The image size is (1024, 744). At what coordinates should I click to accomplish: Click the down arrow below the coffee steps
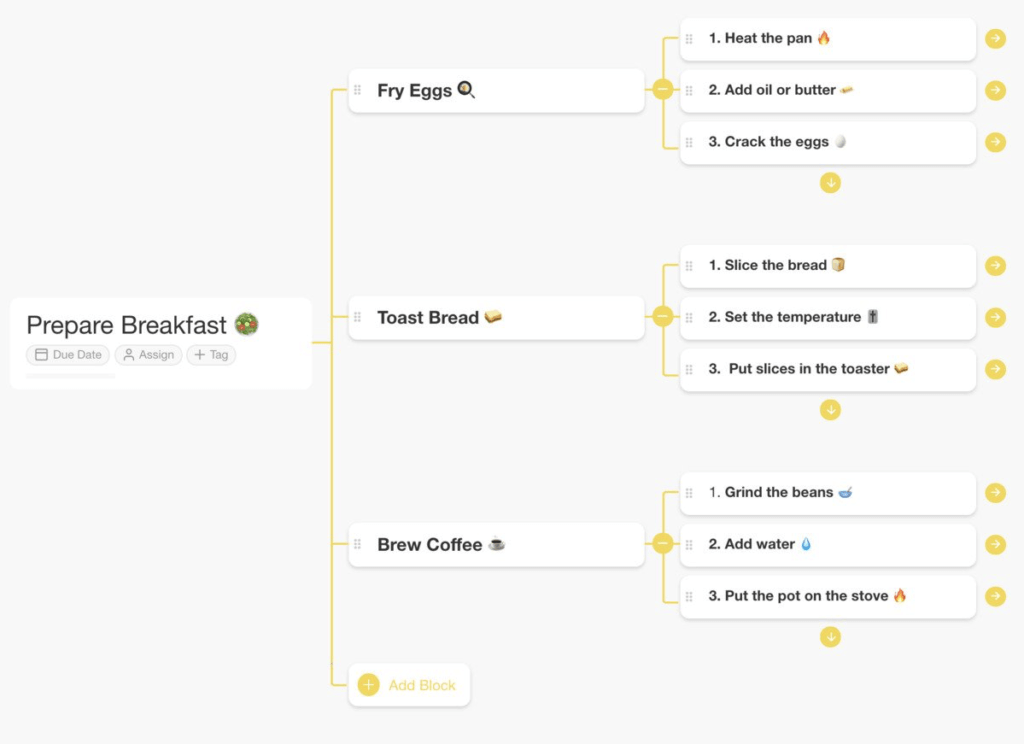[x=830, y=636]
